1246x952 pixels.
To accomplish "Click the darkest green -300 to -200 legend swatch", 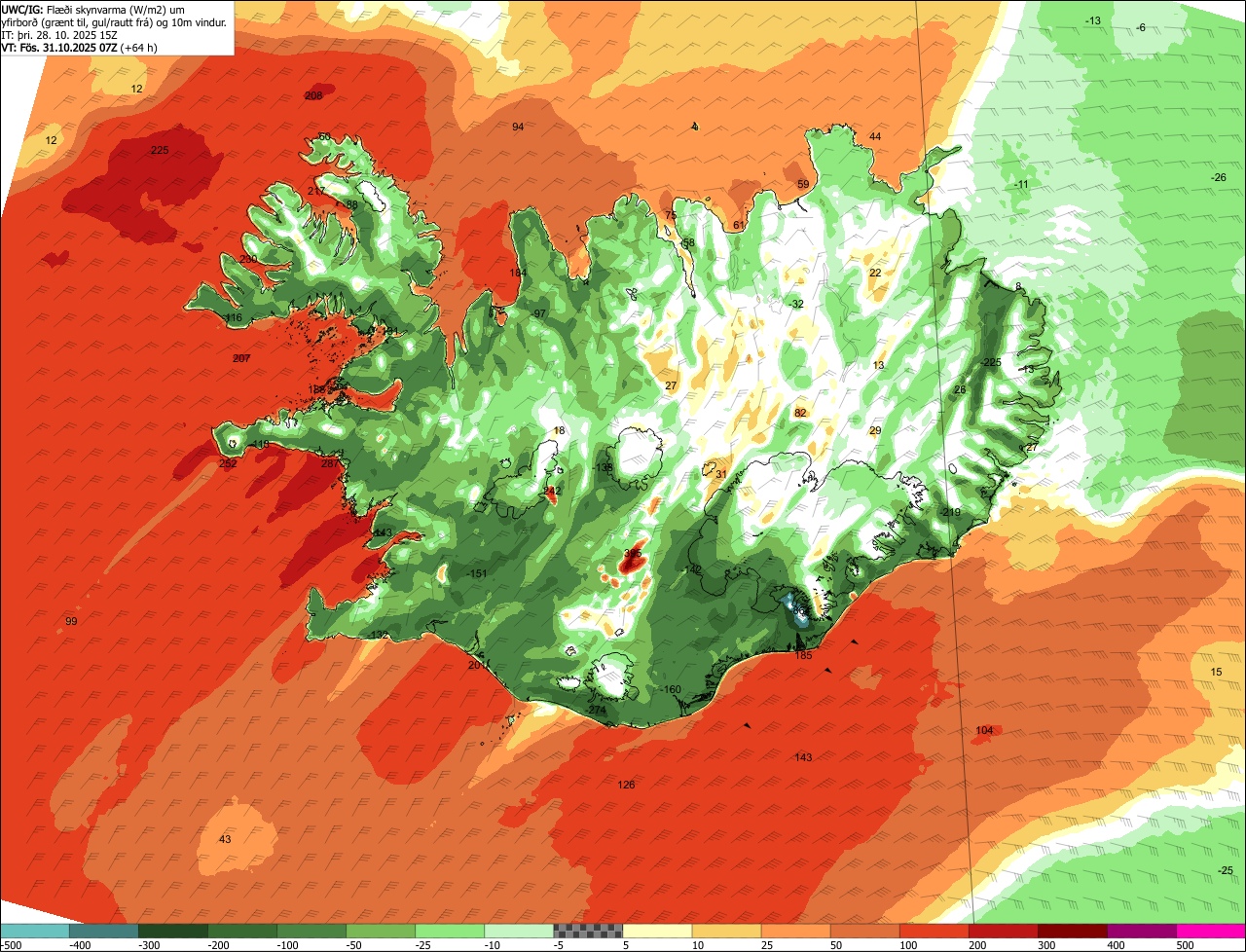I will tap(173, 932).
